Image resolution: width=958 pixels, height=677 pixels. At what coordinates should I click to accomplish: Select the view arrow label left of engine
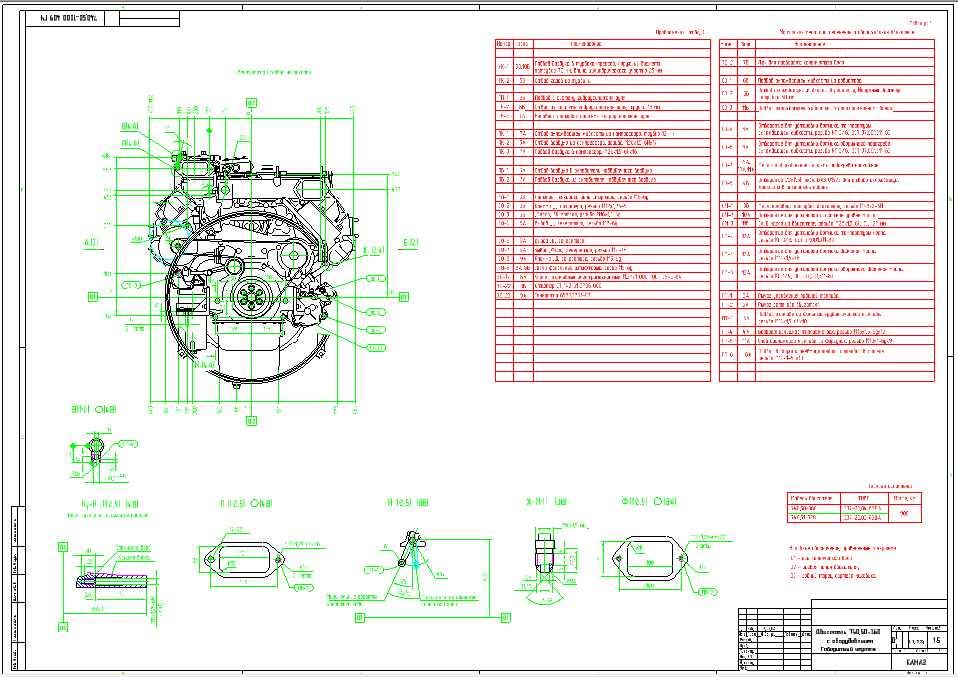91,243
